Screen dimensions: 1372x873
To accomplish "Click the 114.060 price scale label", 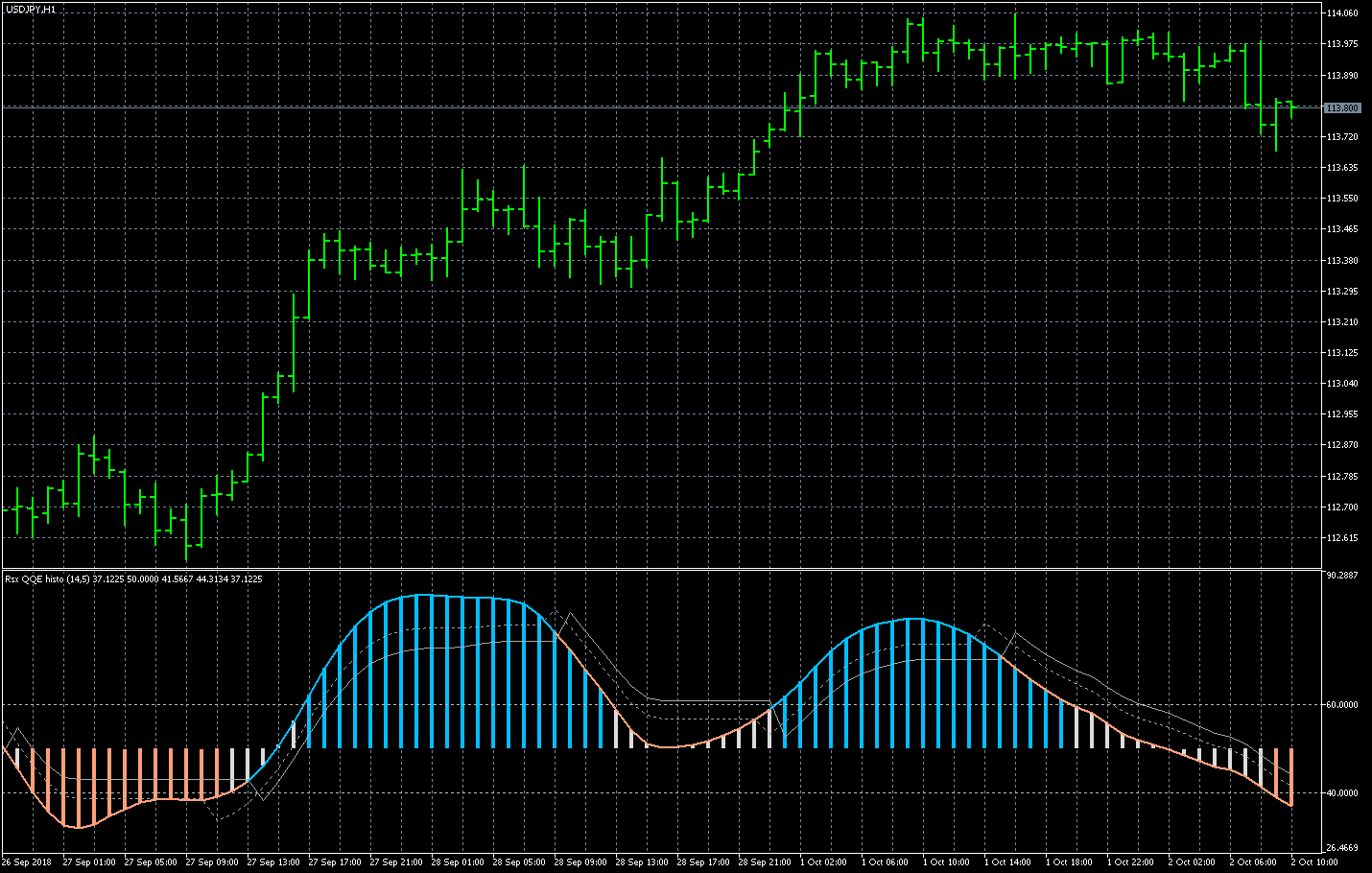I will [x=1341, y=13].
